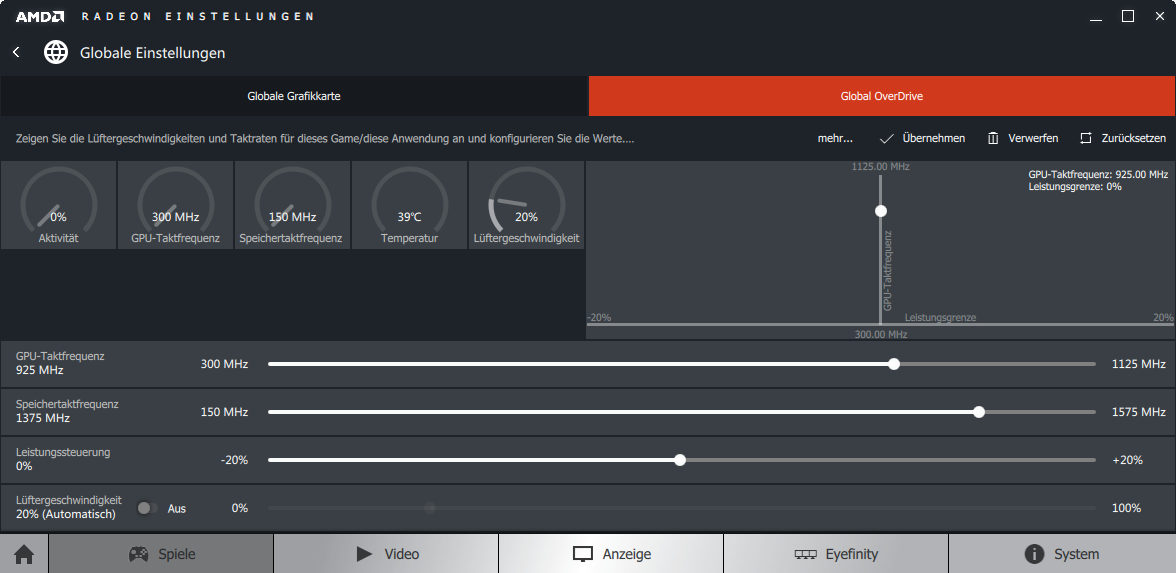This screenshot has height=573, width=1176.
Task: Open the System tab
Action: (1062, 554)
